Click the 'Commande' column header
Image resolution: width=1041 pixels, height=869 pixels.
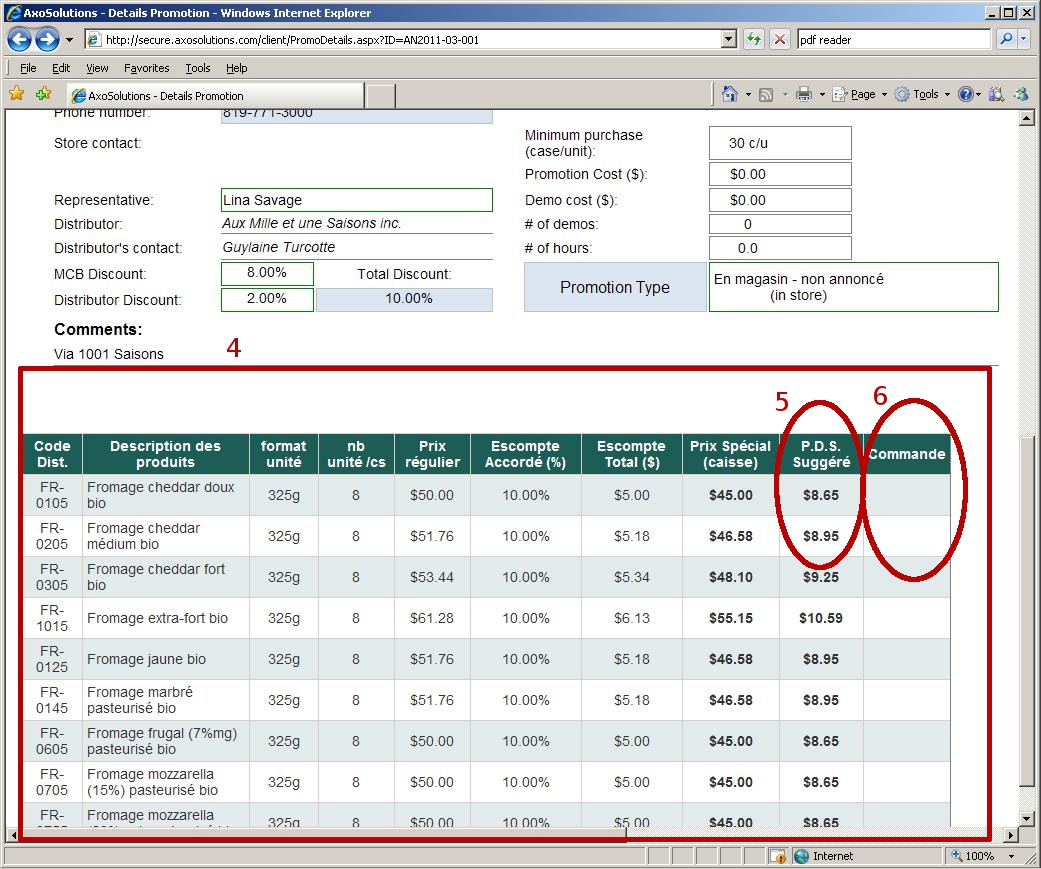[907, 454]
